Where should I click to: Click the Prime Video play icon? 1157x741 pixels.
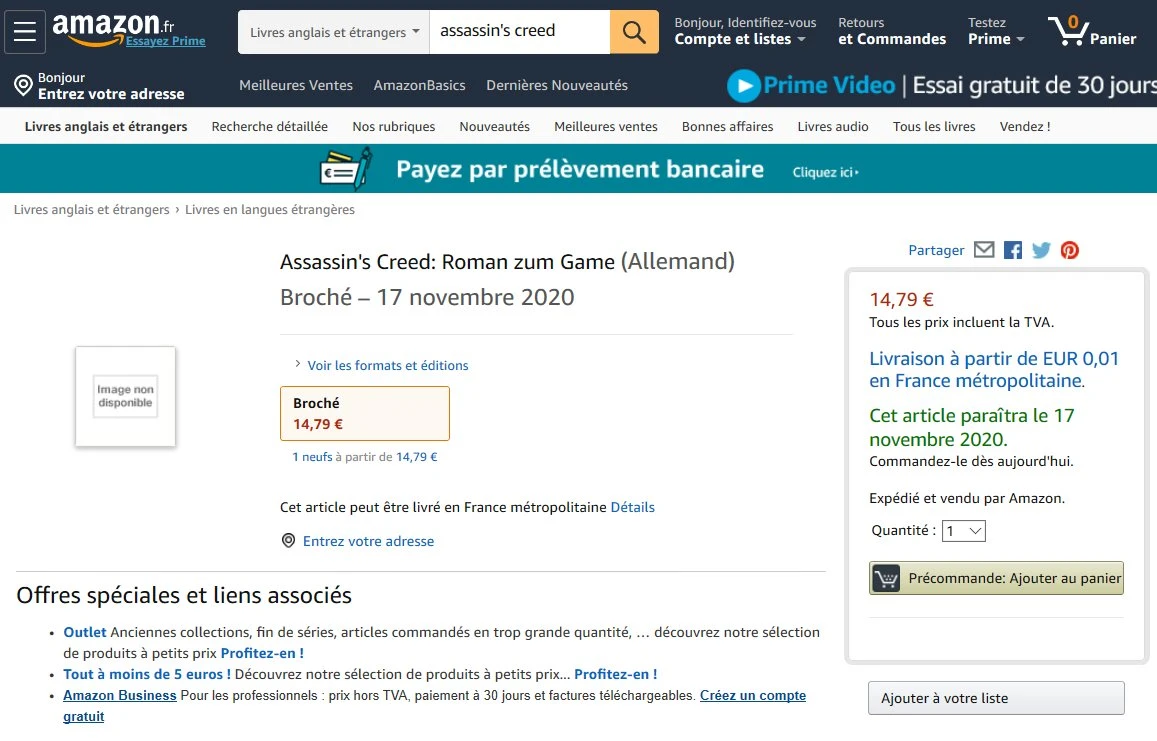(744, 86)
